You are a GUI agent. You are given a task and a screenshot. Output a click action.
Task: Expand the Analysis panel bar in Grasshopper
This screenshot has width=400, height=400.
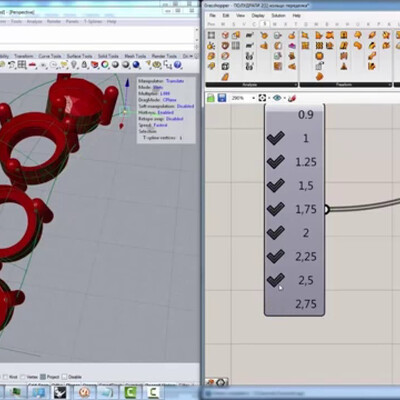(x=252, y=85)
